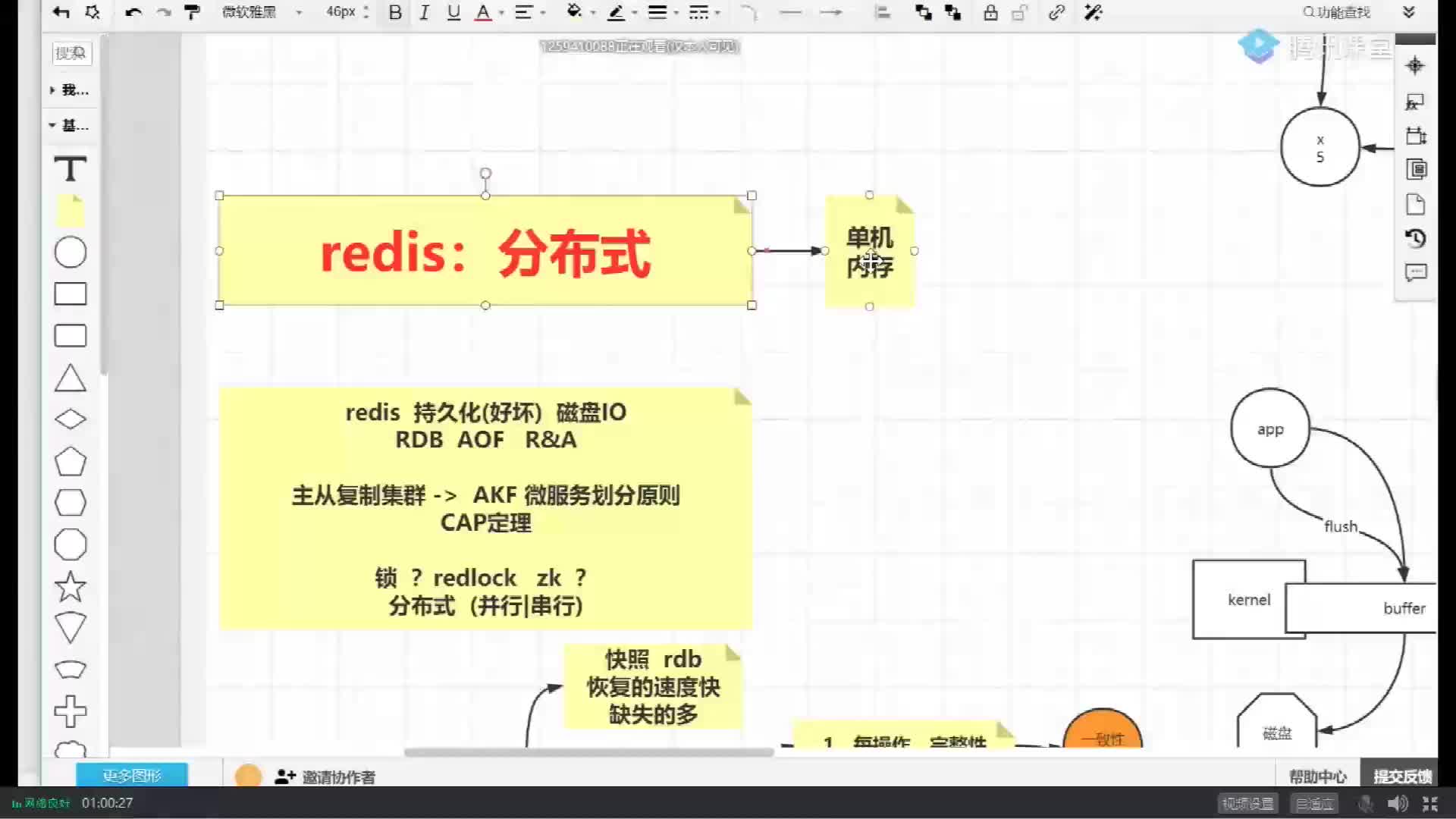Click the text alignment icon

pos(523,12)
